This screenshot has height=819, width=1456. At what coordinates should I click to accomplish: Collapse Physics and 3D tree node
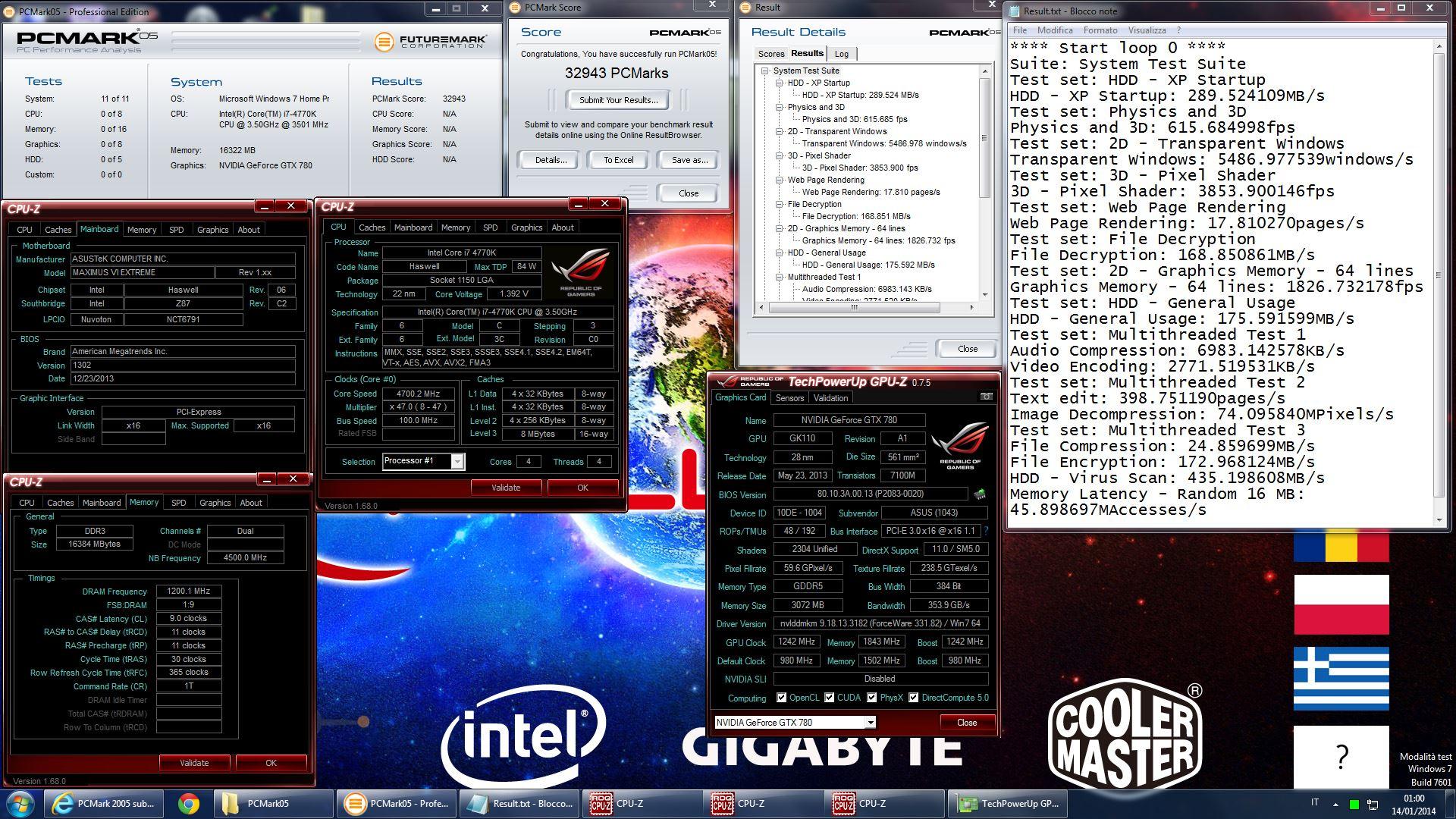point(779,107)
